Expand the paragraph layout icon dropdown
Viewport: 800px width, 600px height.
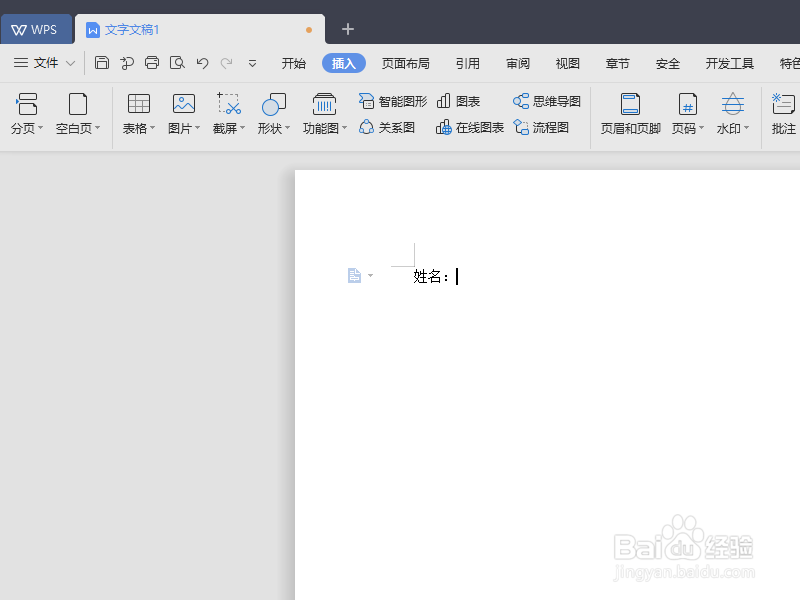point(370,276)
